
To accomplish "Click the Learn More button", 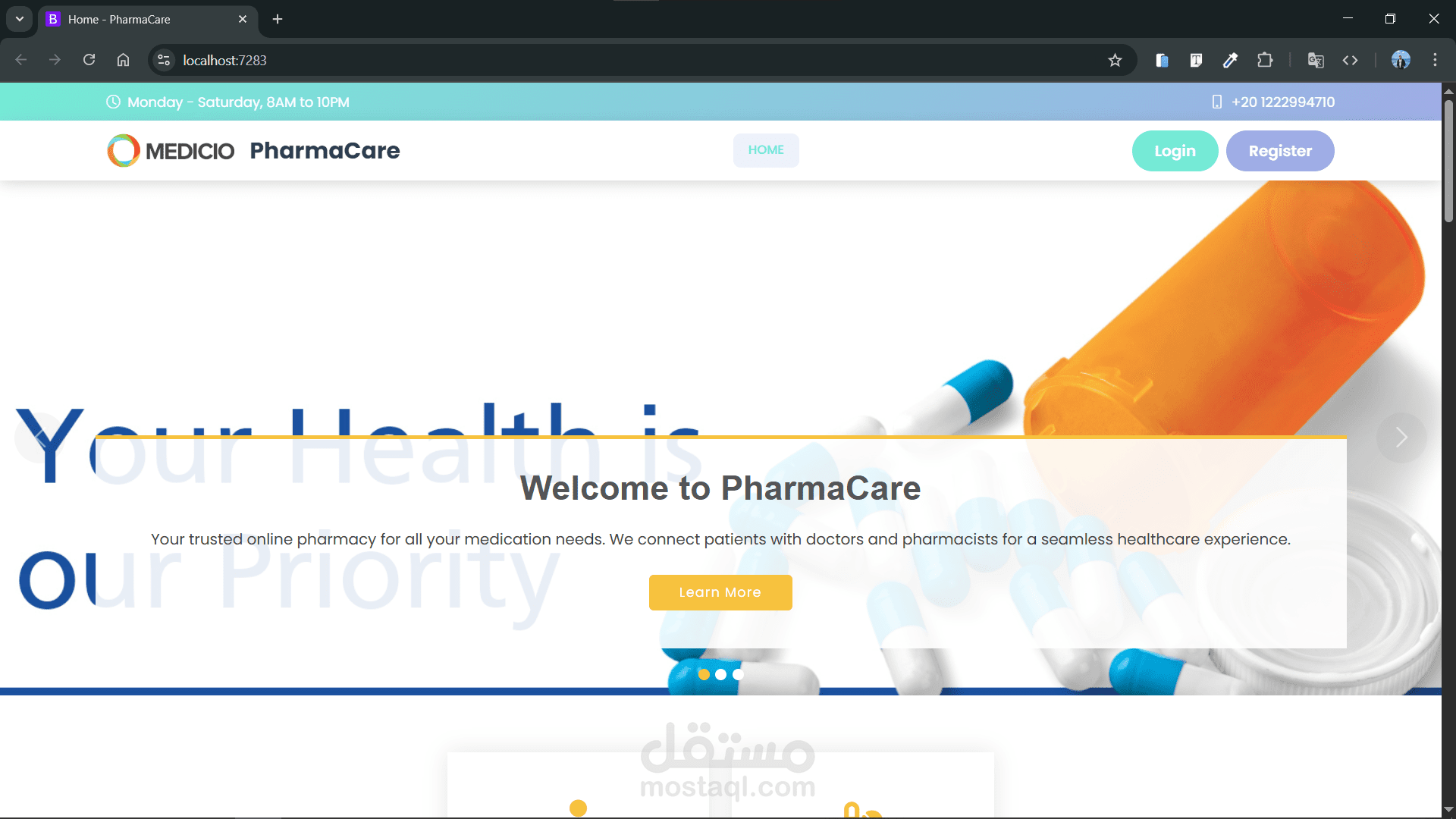I will 720,592.
